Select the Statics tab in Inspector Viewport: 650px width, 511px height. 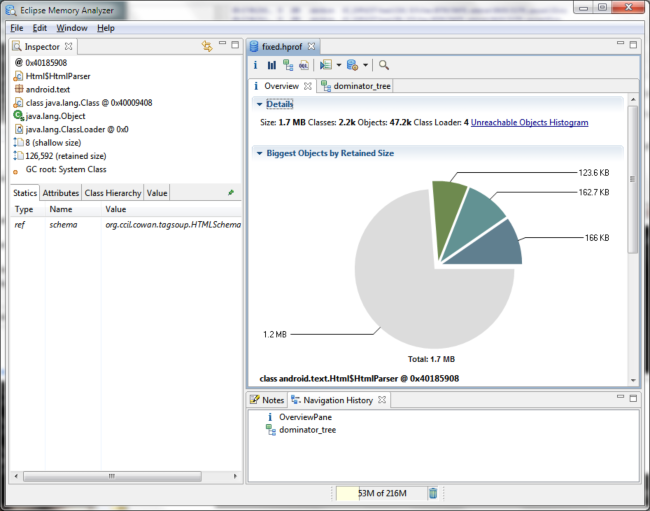coord(25,193)
